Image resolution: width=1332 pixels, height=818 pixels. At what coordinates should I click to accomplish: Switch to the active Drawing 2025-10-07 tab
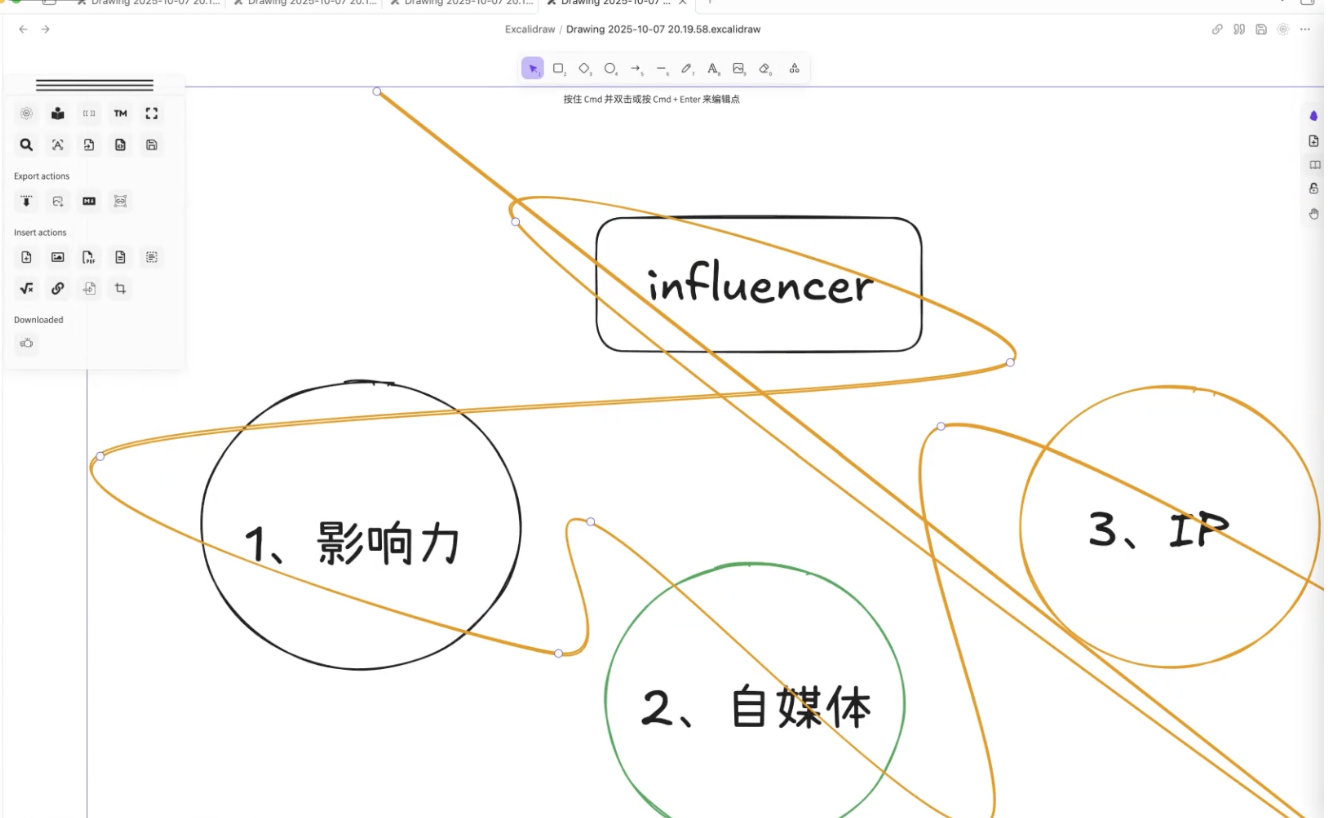615,3
